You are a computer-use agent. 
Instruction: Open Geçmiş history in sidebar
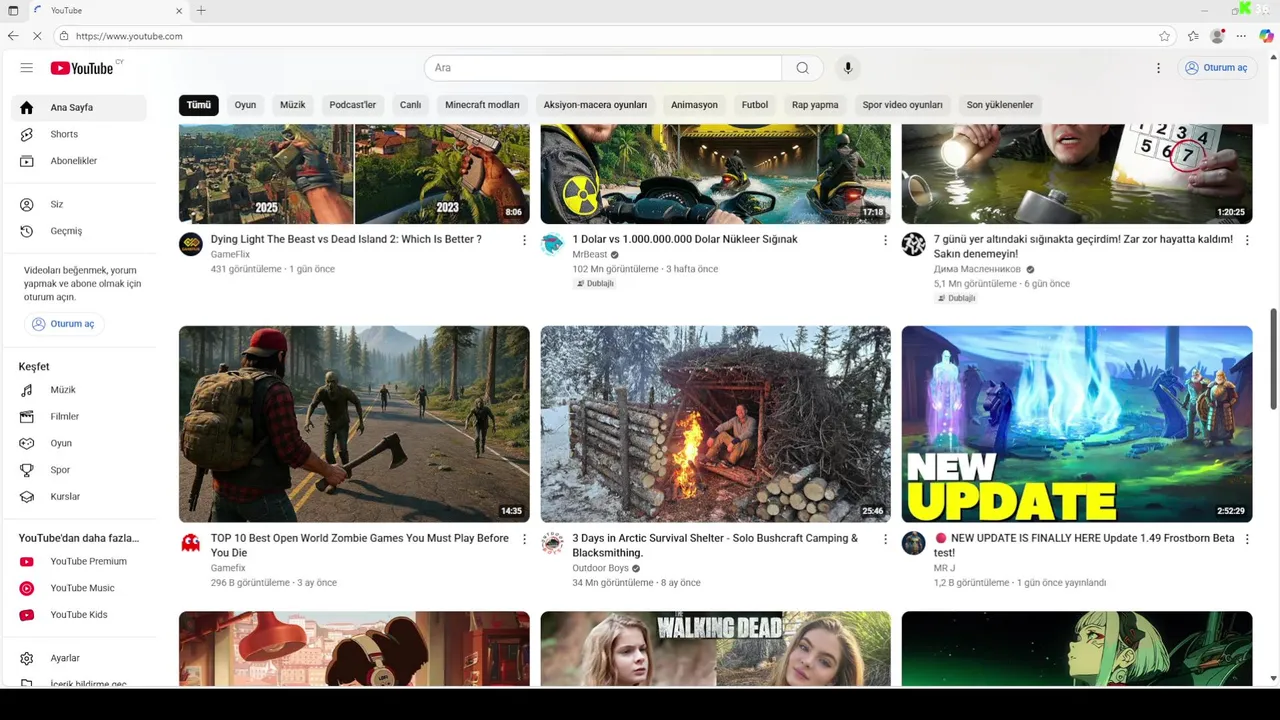[79, 231]
